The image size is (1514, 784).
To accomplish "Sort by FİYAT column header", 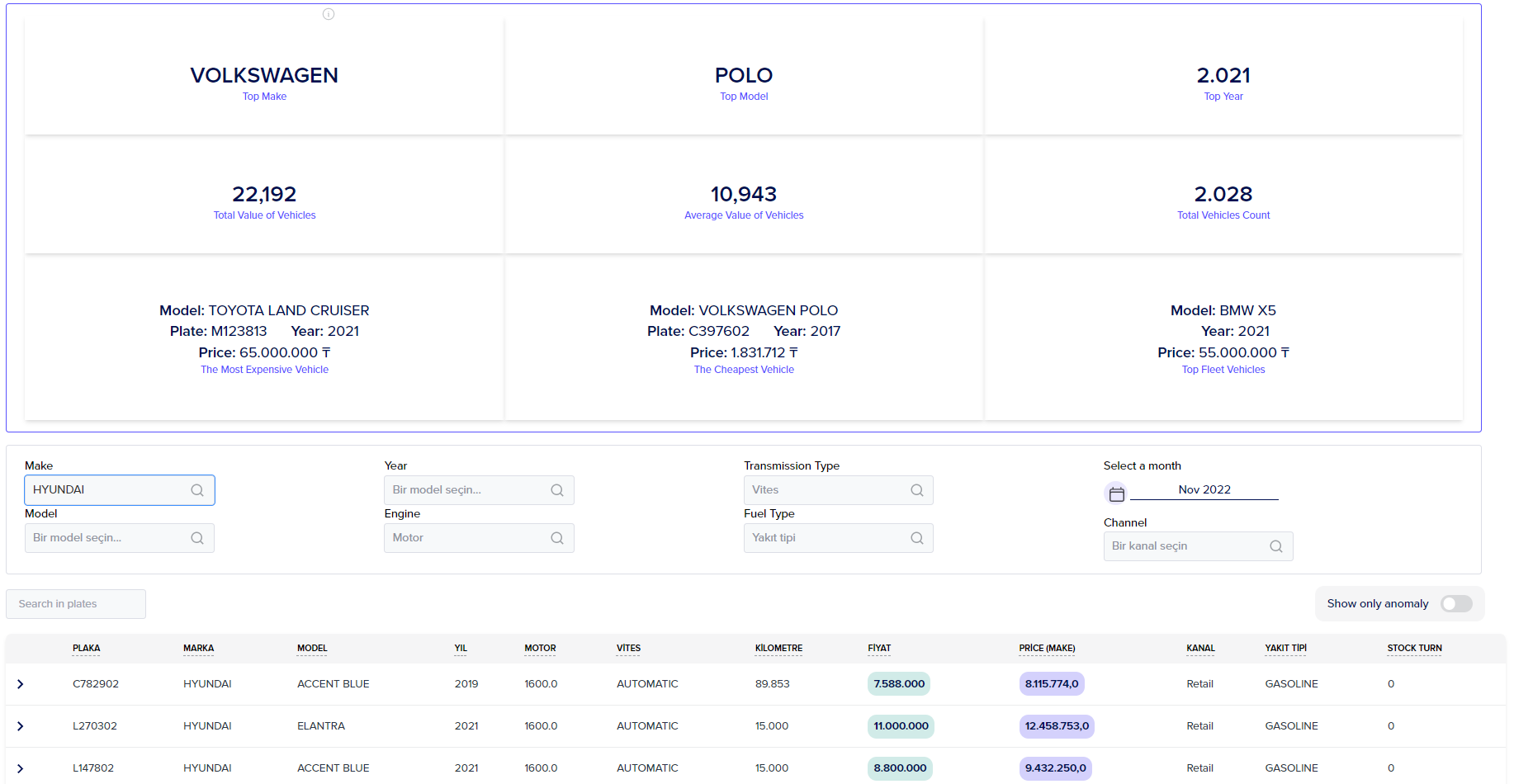I will tap(879, 649).
